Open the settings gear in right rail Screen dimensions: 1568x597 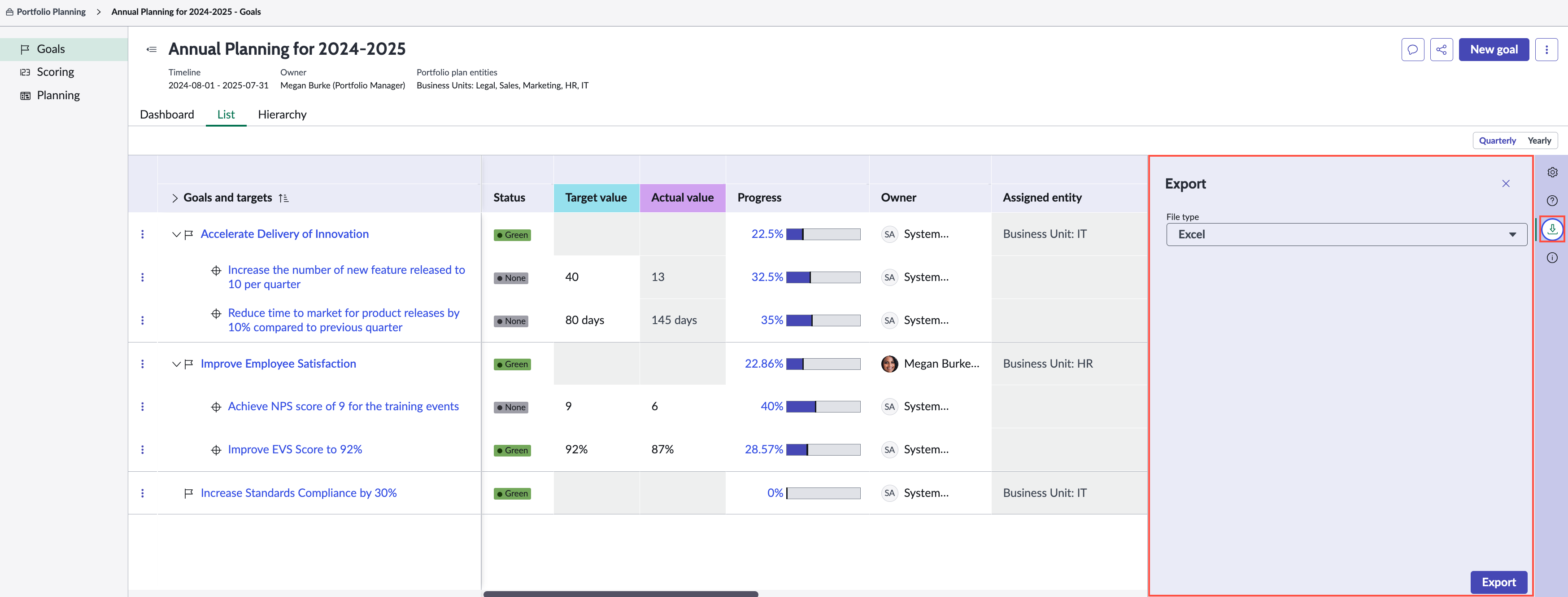[1552, 172]
